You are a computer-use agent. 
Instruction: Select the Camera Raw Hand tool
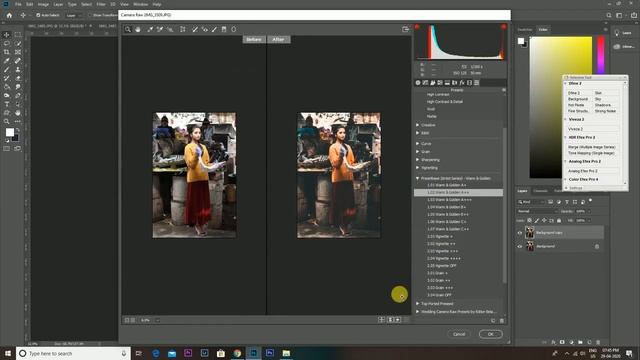tap(138, 29)
